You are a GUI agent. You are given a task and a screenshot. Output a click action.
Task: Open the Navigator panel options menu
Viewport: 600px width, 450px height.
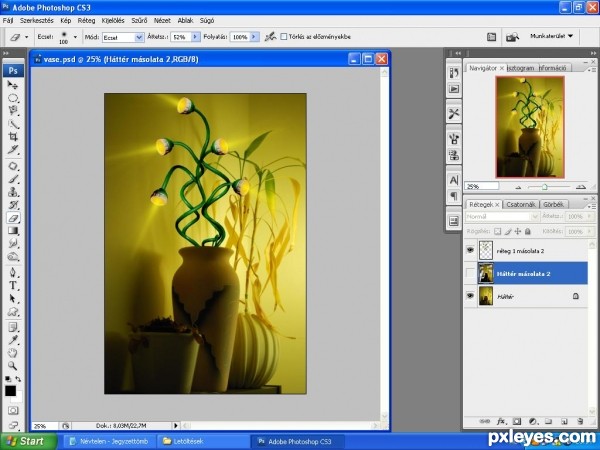pos(592,70)
